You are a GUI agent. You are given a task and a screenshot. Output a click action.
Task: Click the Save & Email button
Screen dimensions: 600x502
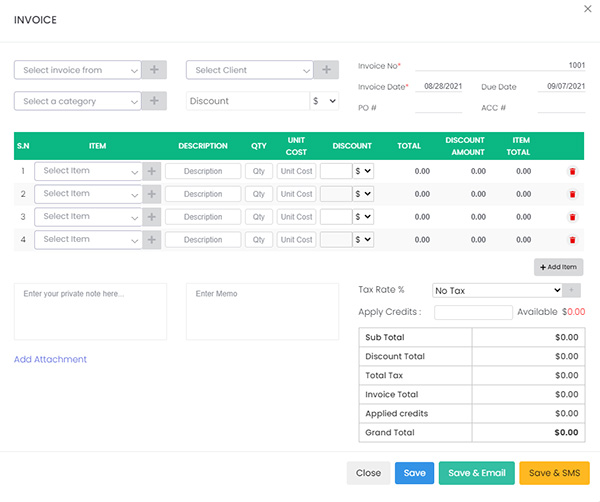point(477,473)
